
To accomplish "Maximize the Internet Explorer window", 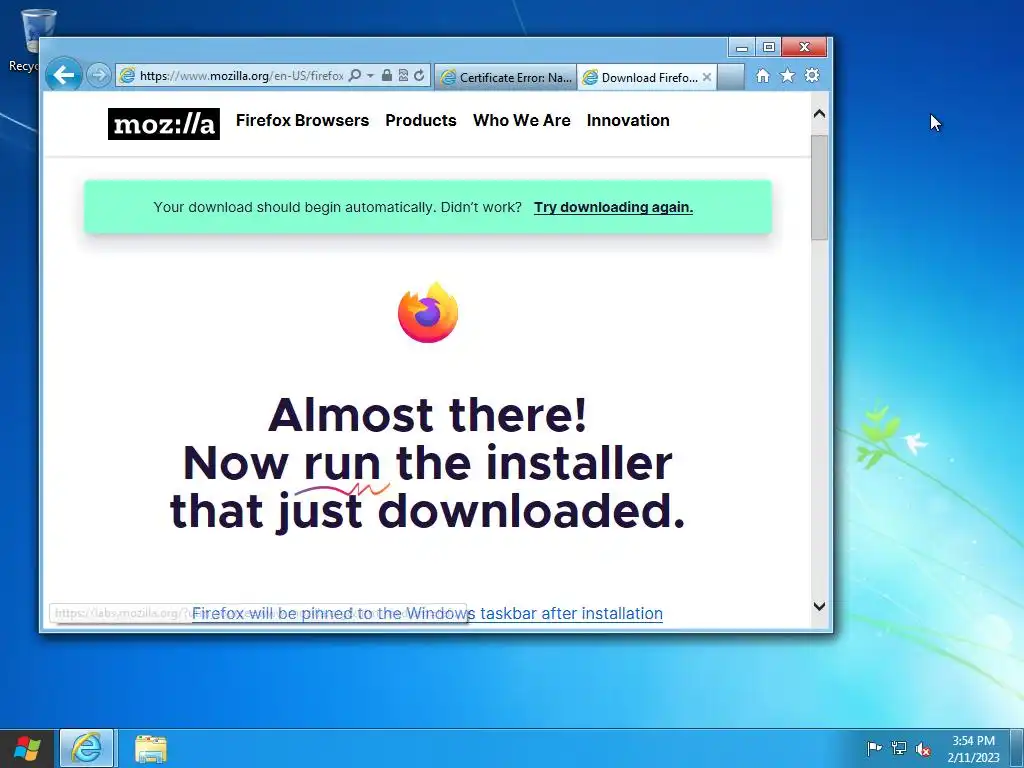I will point(769,48).
